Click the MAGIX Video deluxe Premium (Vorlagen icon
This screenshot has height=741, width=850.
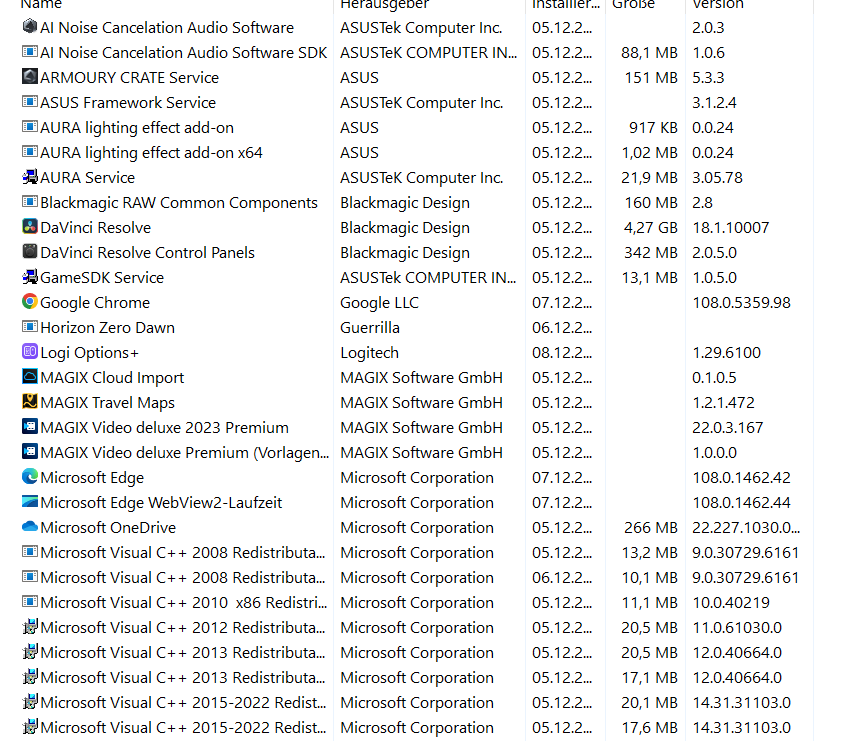pyautogui.click(x=30, y=451)
